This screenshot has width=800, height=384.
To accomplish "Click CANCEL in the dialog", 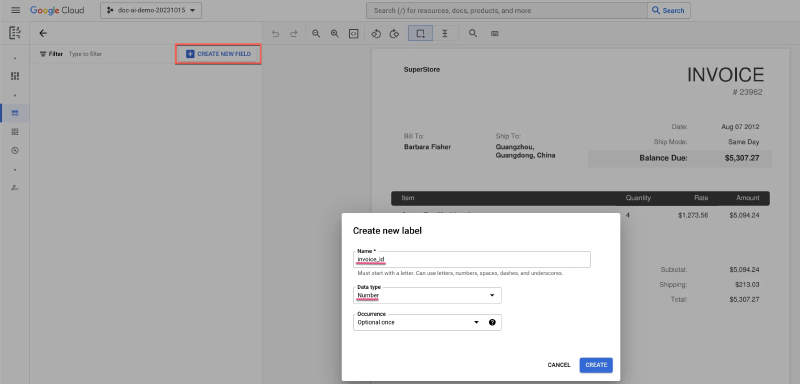I will click(559, 365).
